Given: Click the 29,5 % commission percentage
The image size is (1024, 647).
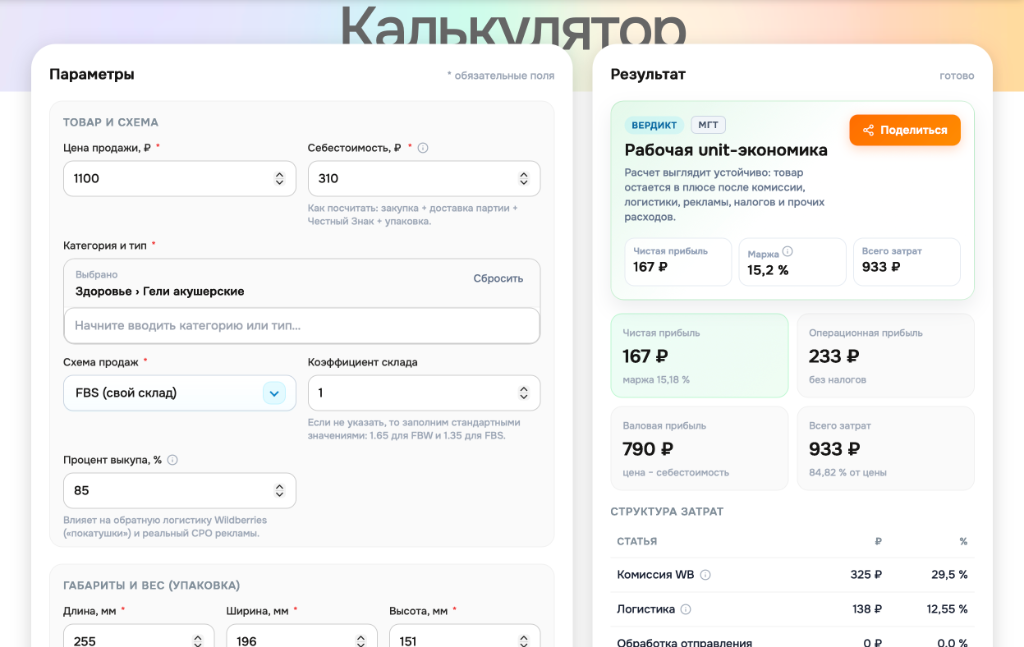Looking at the screenshot, I should click(x=949, y=575).
